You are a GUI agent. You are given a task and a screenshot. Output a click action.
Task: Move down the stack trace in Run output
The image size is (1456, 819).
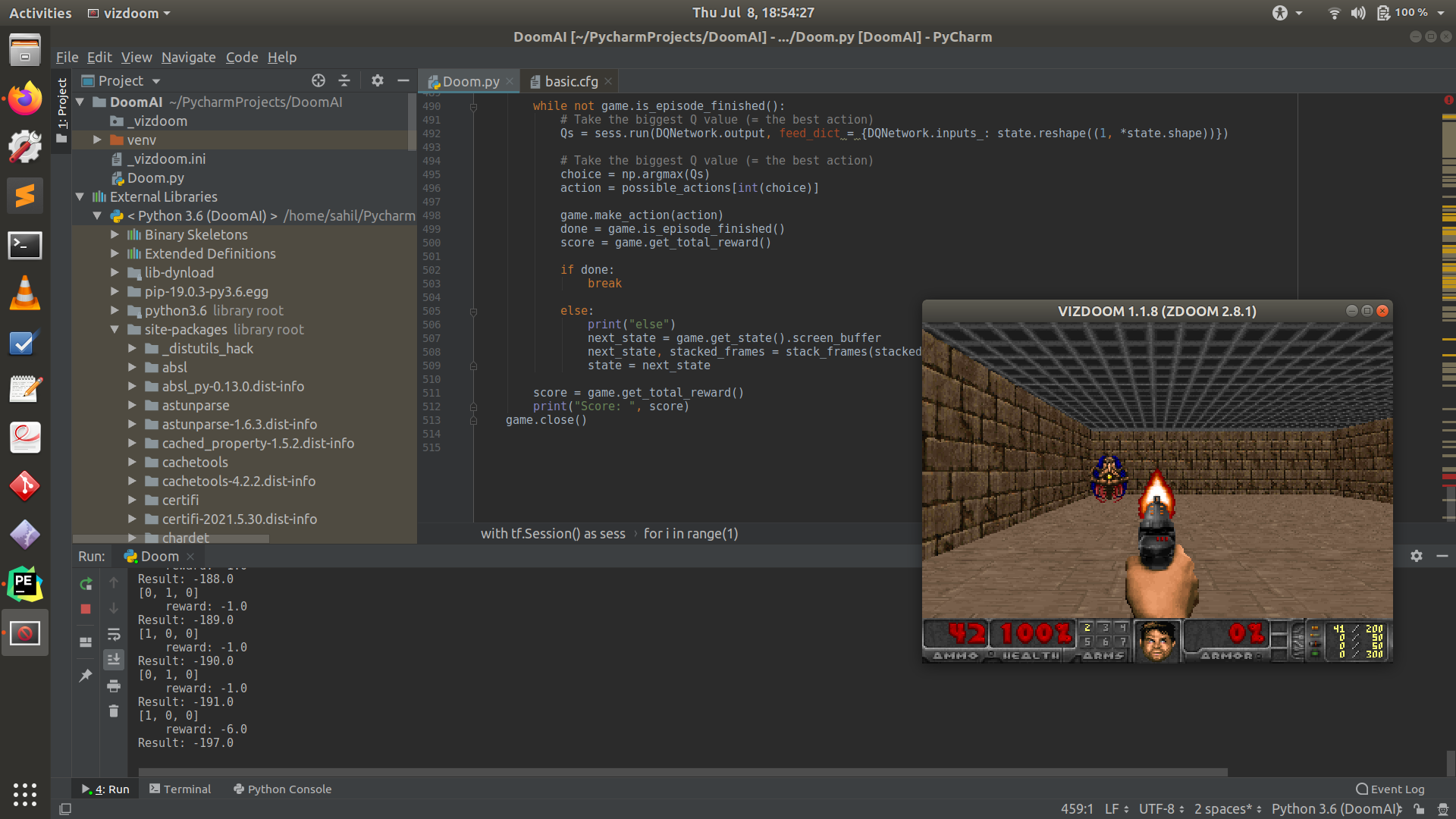tap(114, 608)
